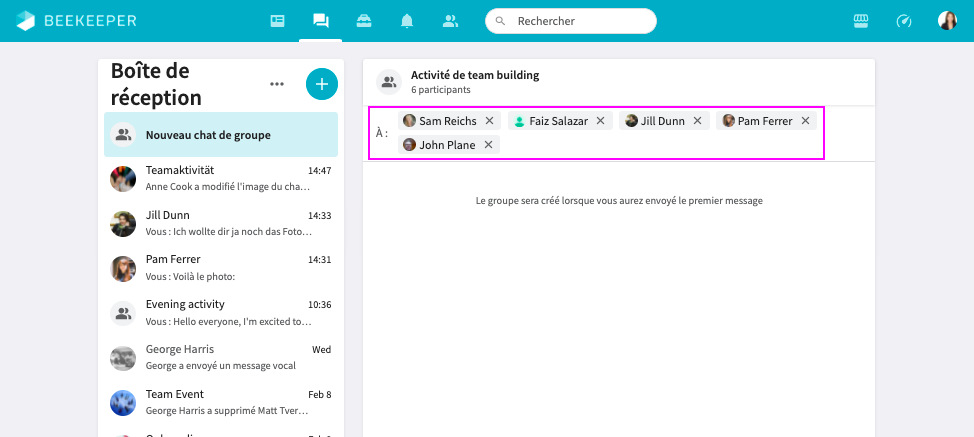The height and width of the screenshot is (437, 974).
Task: Remove Jill Dunn from recipients
Action: pyautogui.click(x=697, y=121)
